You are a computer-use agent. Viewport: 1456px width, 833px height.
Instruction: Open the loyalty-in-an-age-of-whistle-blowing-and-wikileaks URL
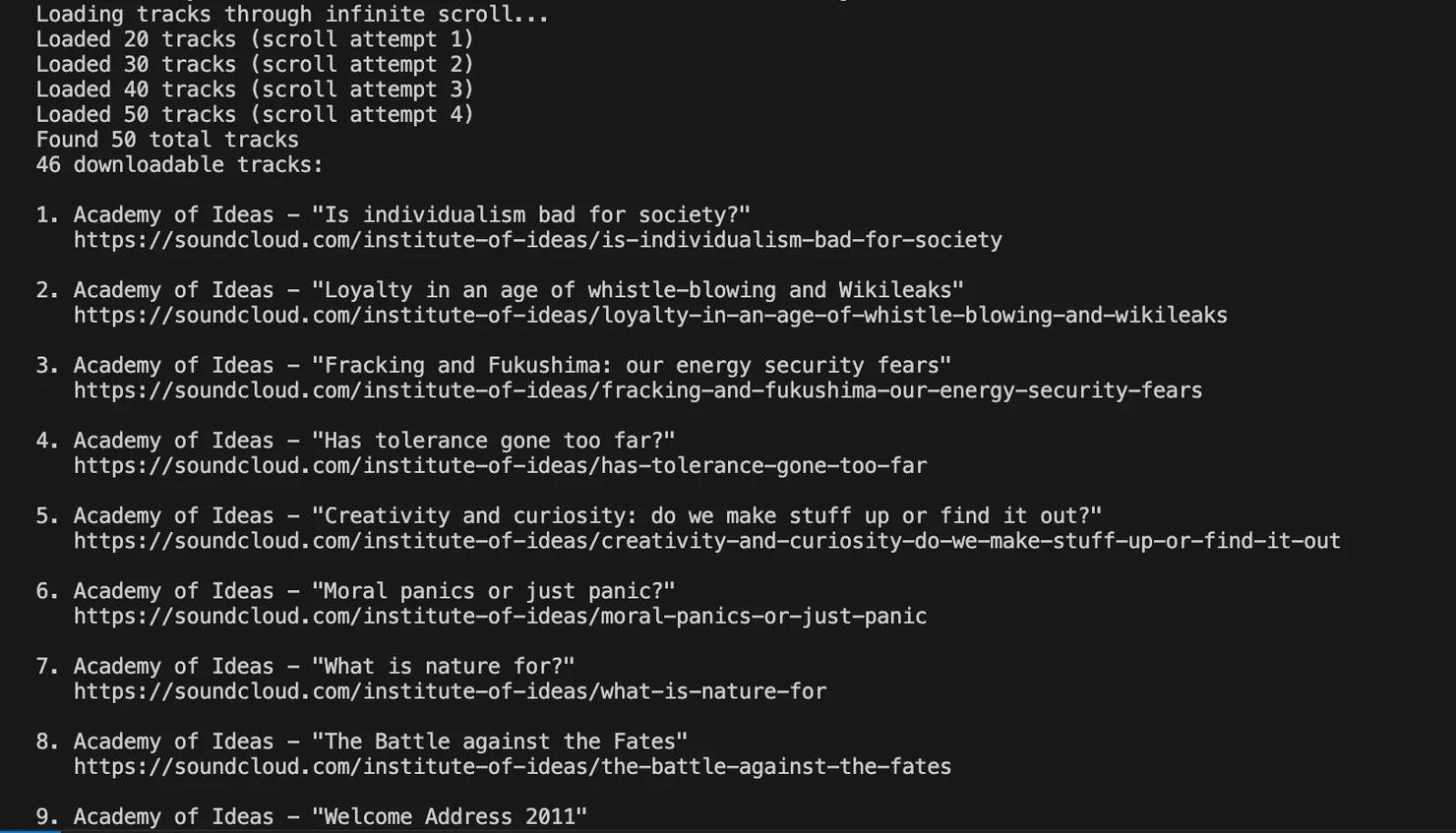[x=649, y=316]
